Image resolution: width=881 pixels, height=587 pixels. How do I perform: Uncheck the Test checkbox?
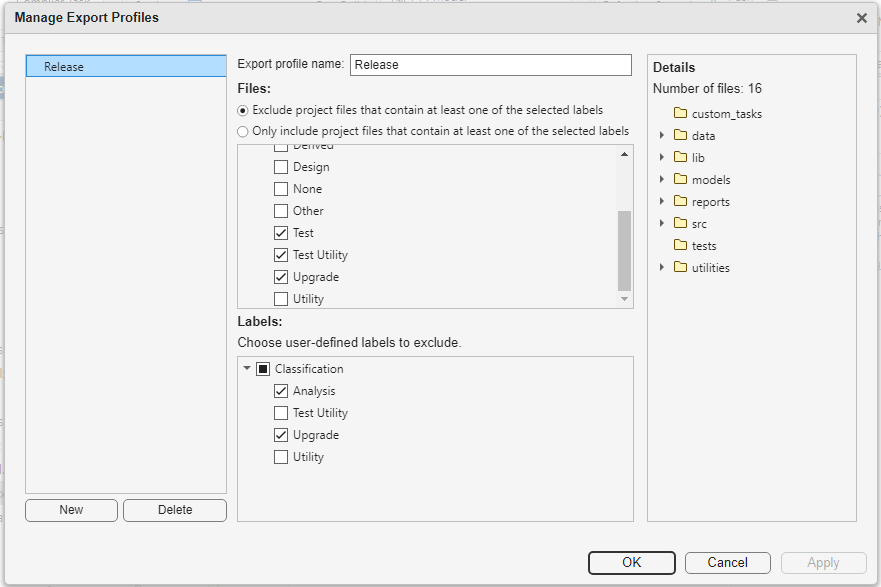(x=281, y=232)
